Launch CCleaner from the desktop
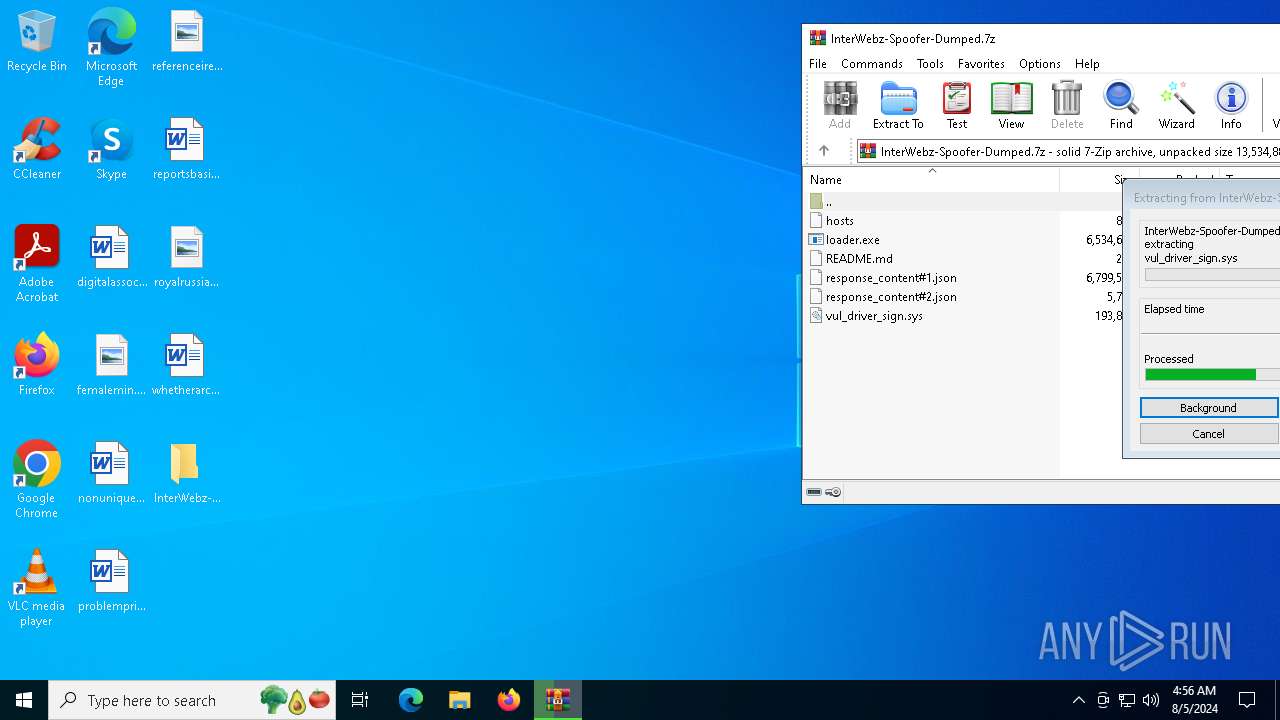The width and height of the screenshot is (1280, 720). (x=37, y=149)
